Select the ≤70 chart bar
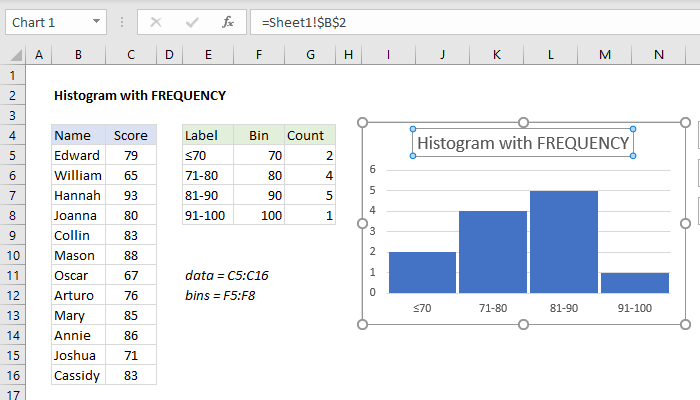 422,272
